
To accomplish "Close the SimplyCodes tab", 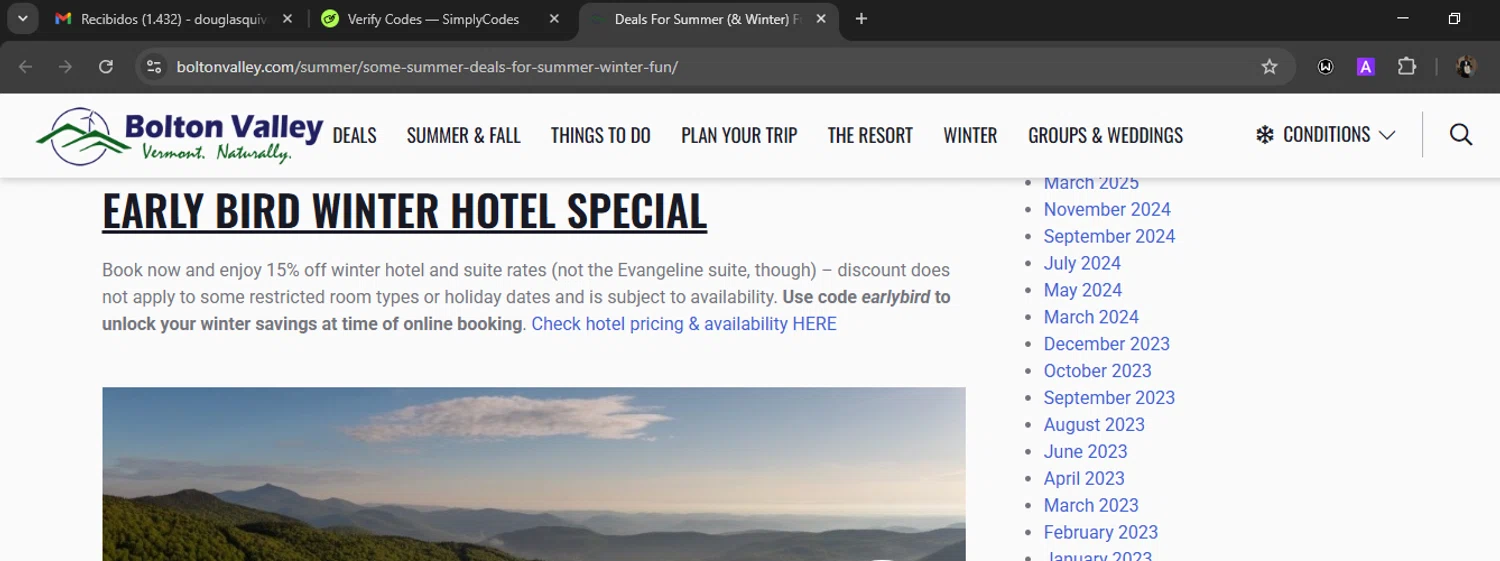I will [x=554, y=19].
